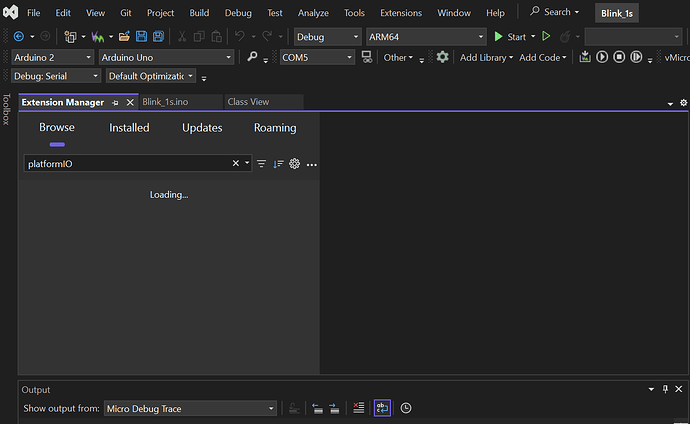The width and height of the screenshot is (690, 424).
Task: Select the Roaming extensions tab
Action: (275, 128)
